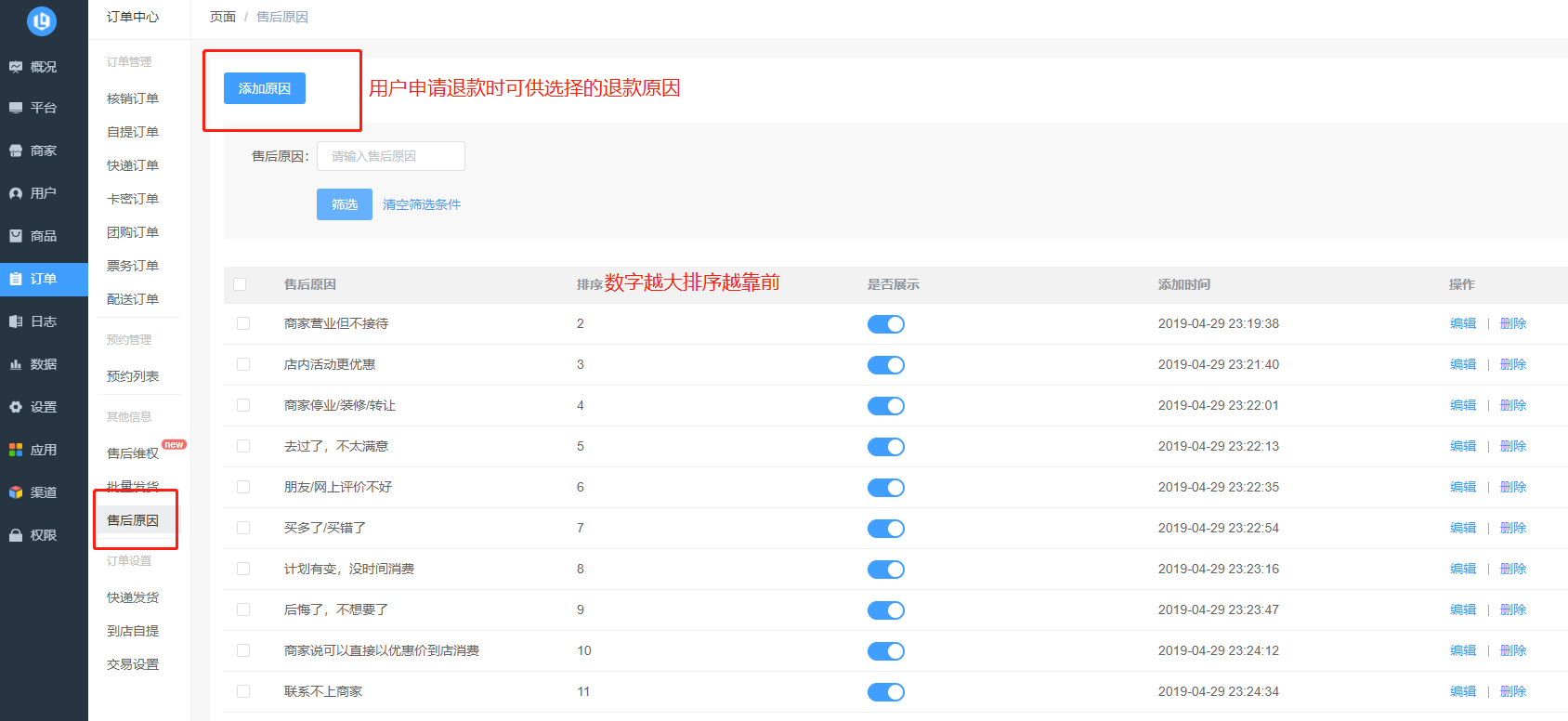Image resolution: width=1568 pixels, height=721 pixels.
Task: Click 删除 for 商家营业但不接待
Action: tap(1513, 323)
